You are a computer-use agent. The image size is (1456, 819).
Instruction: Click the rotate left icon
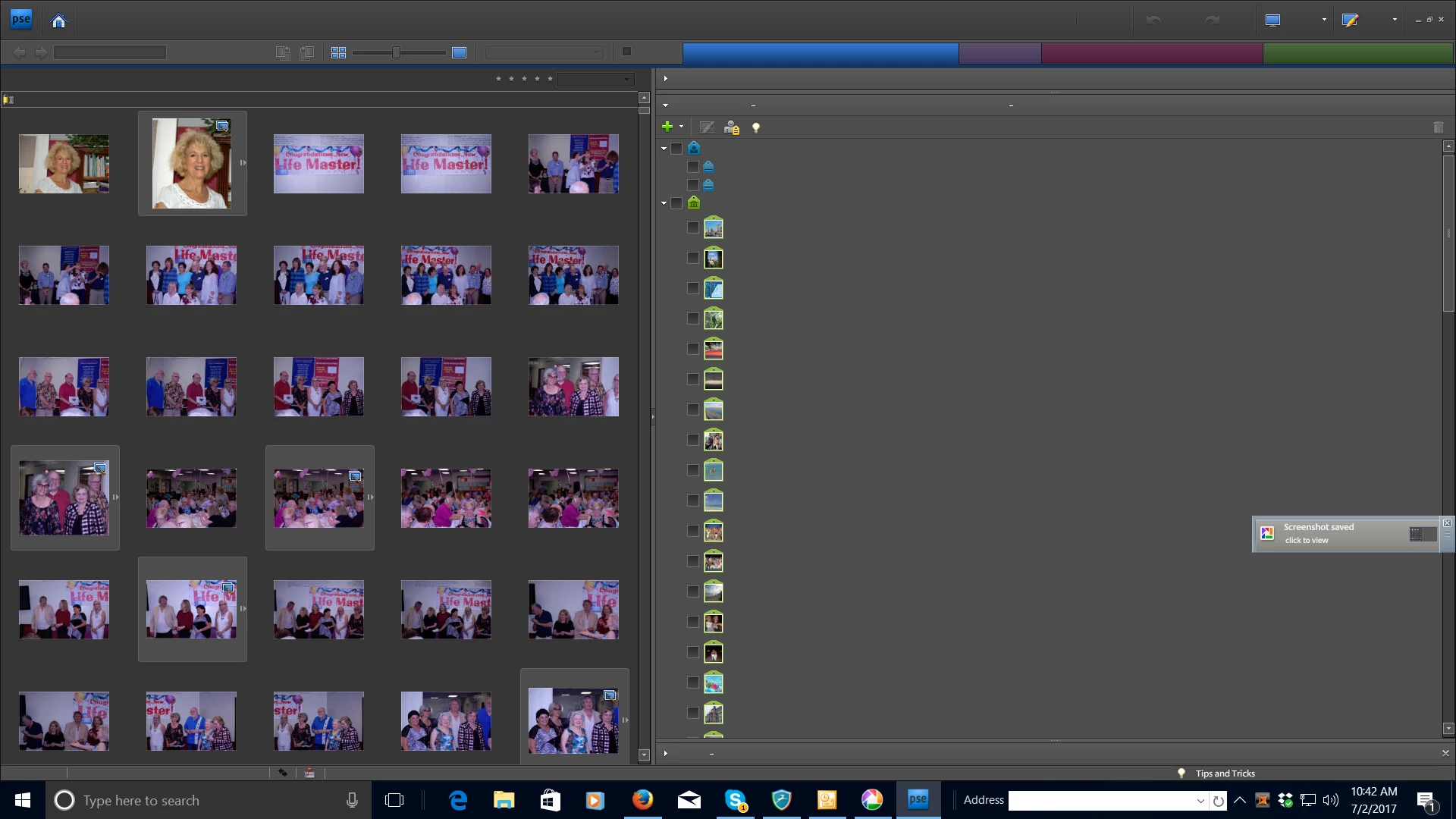click(x=283, y=52)
